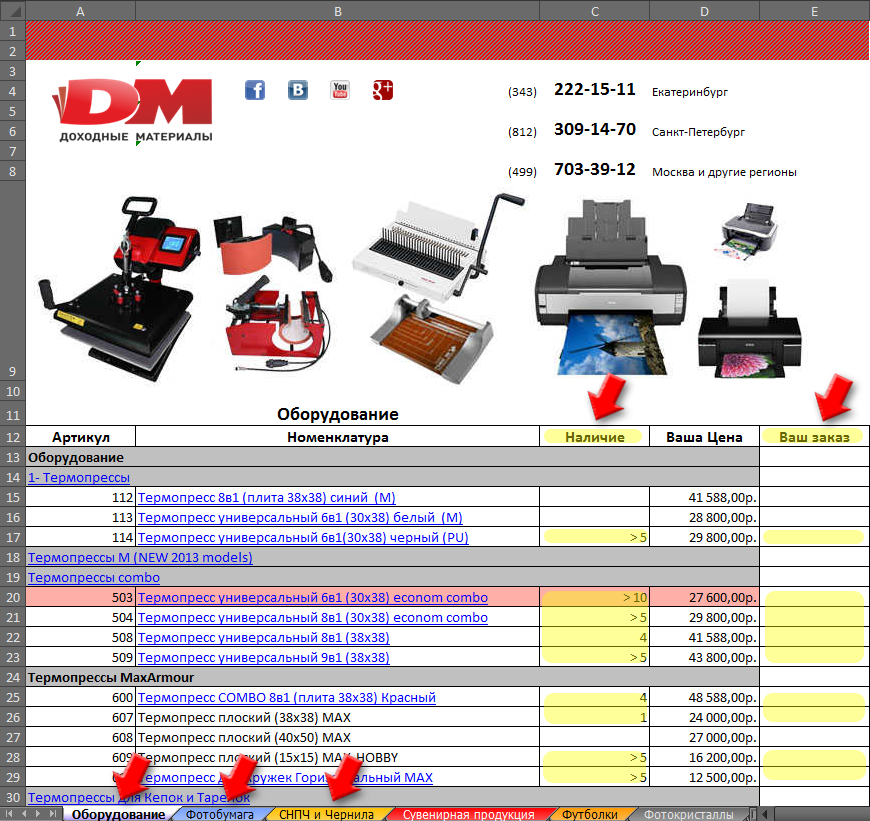Open the Facebook icon link
Image resolution: width=870 pixels, height=821 pixels.
tap(255, 90)
